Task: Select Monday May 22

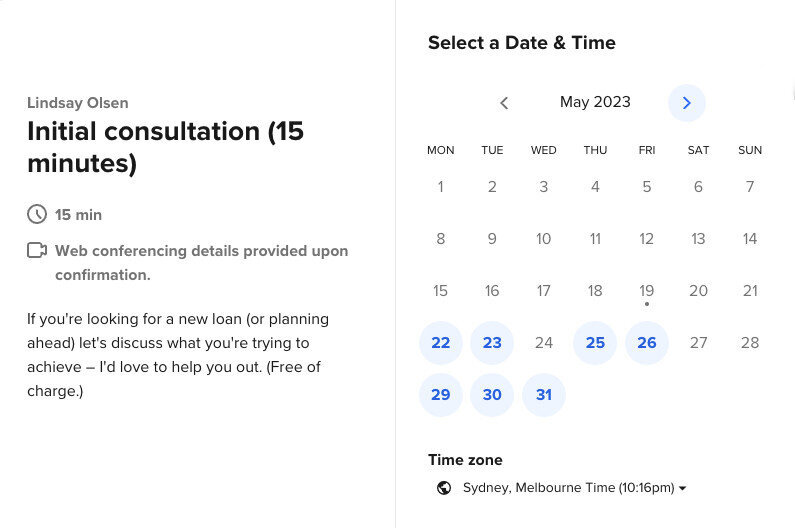Action: click(441, 343)
